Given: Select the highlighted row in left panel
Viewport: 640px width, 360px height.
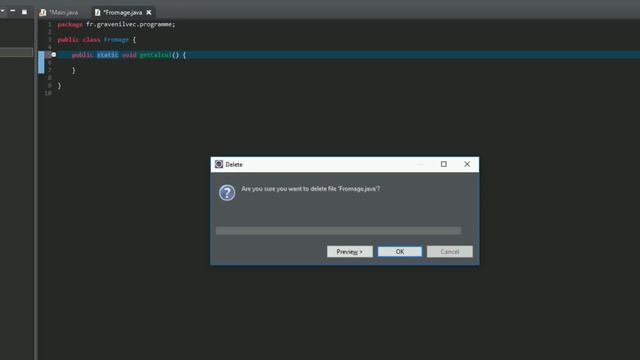Looking at the screenshot, I should [x=16, y=52].
